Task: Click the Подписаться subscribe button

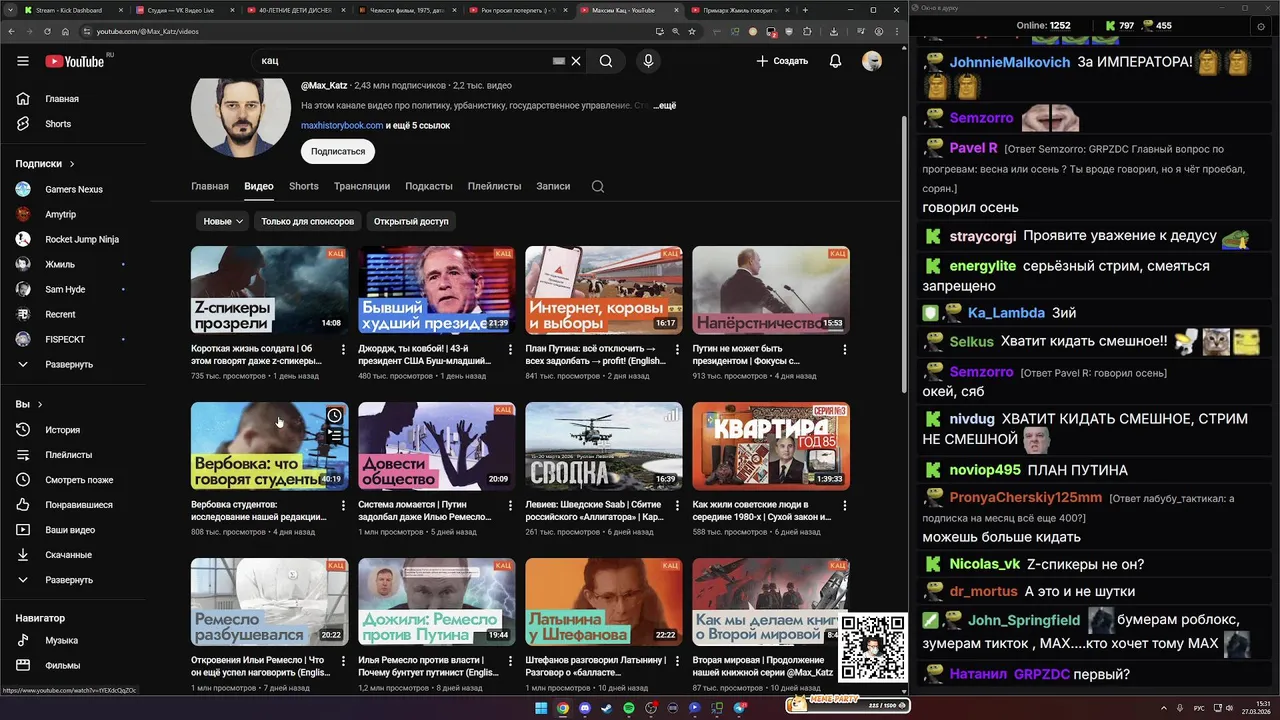Action: pos(338,151)
